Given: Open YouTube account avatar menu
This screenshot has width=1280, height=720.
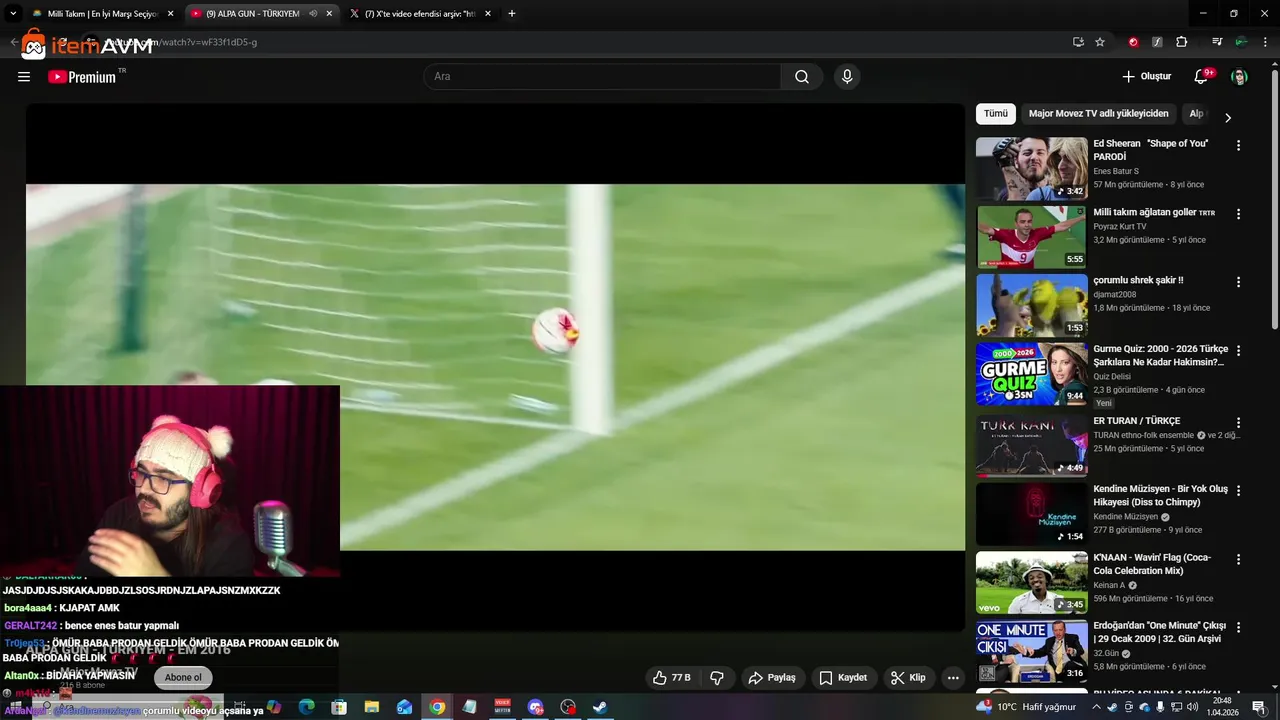Looking at the screenshot, I should [1239, 77].
